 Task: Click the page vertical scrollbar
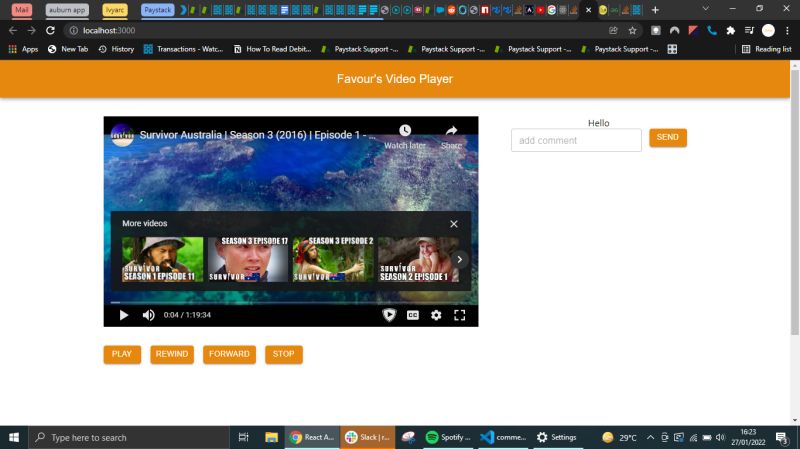[x=795, y=203]
